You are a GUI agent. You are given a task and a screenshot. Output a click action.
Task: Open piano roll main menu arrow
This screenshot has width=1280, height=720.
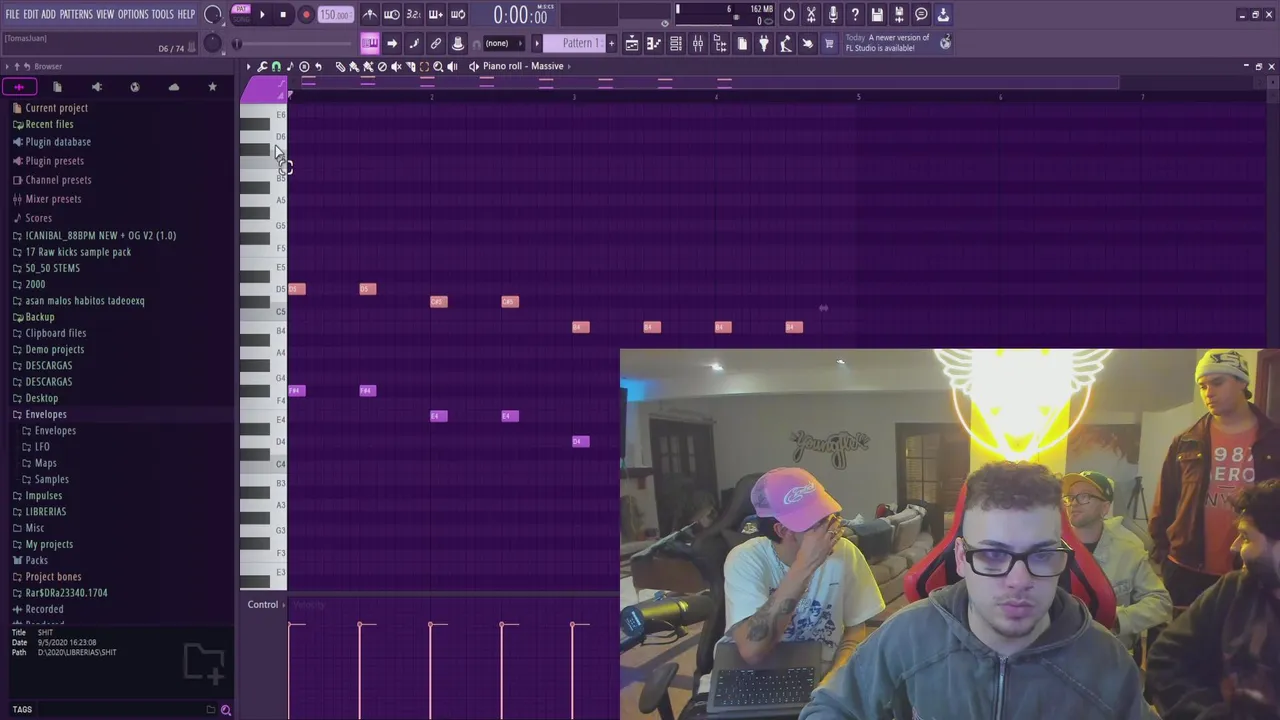coord(249,66)
